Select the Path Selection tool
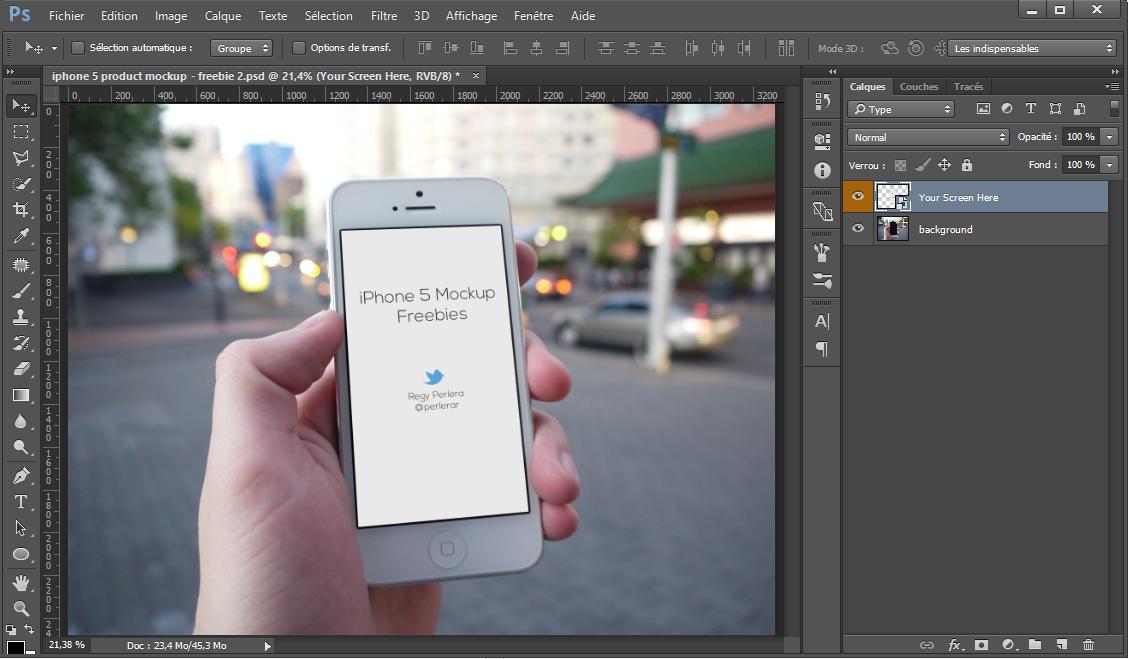The image size is (1128, 659). 21,528
